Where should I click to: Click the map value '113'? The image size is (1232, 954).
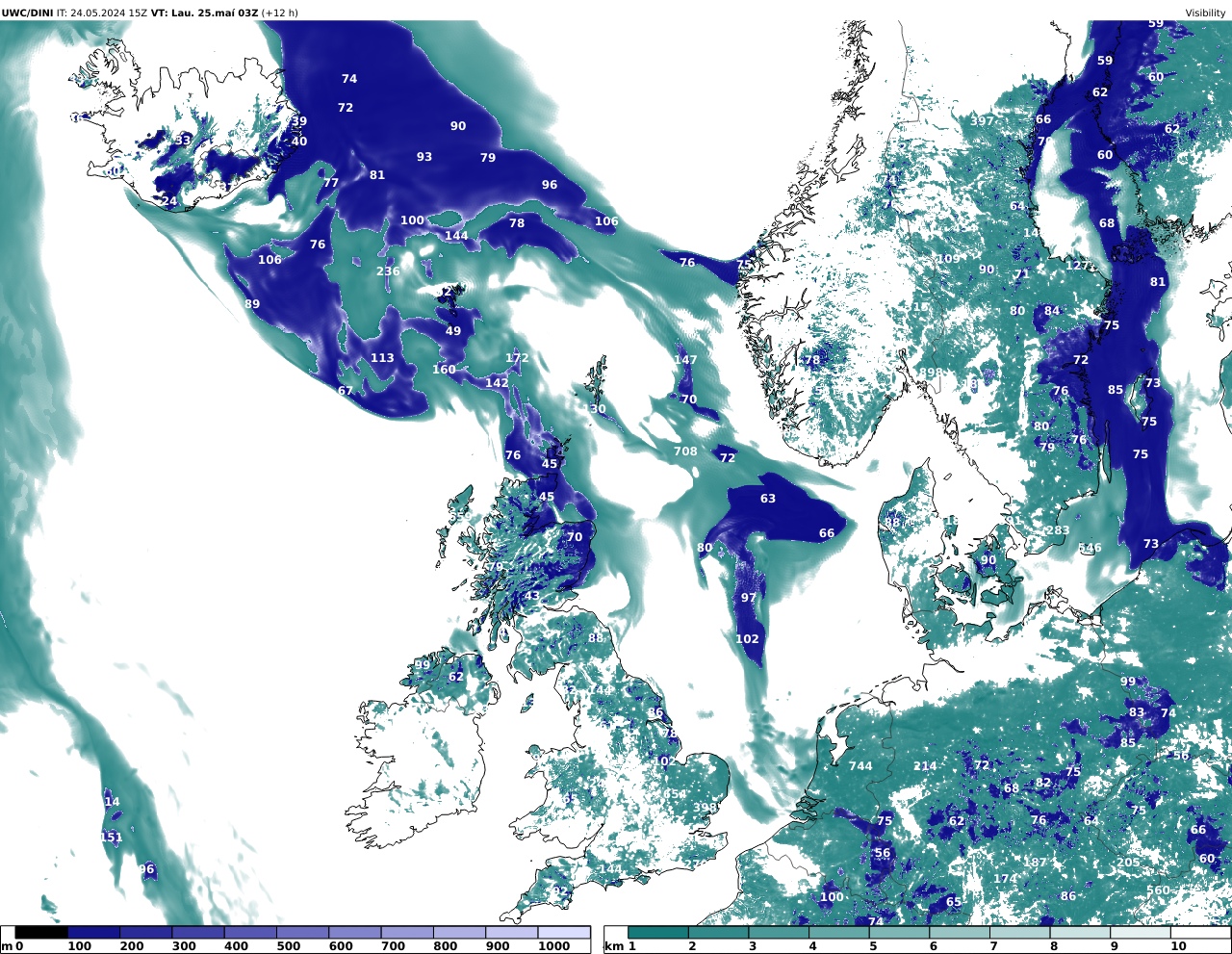pos(382,358)
